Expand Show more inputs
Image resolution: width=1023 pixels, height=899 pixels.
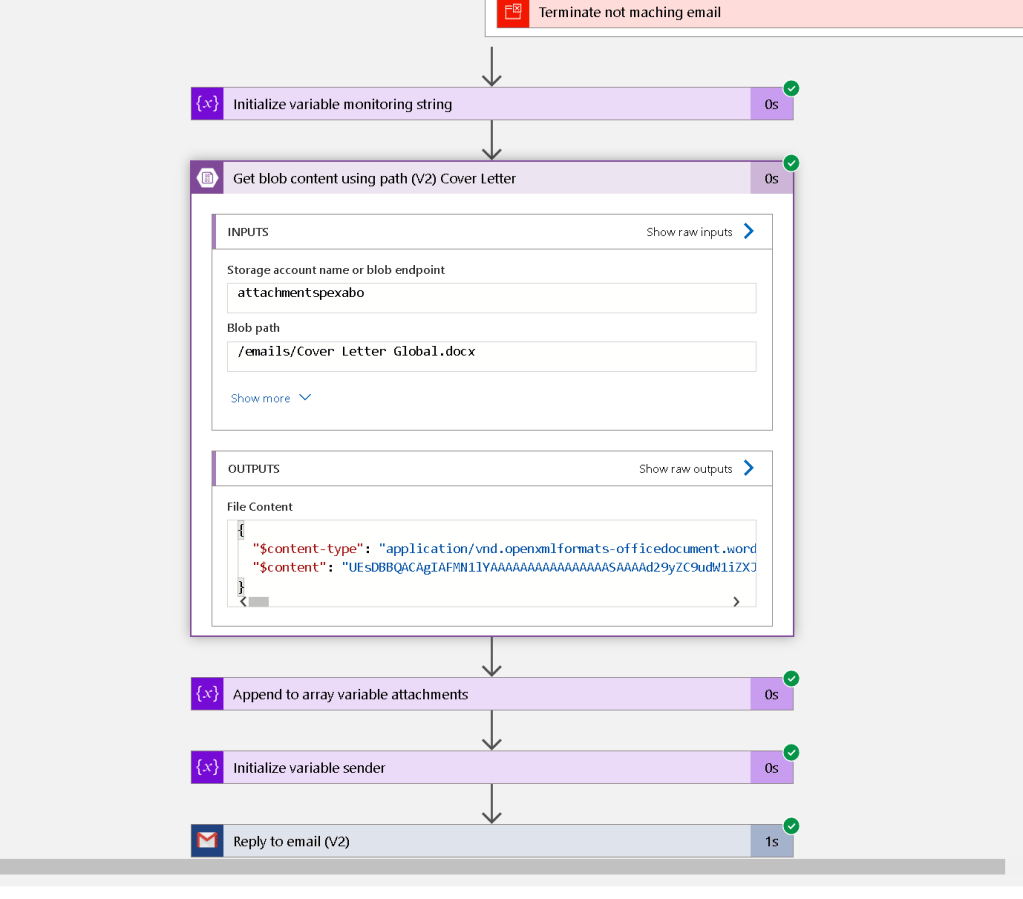(x=260, y=398)
